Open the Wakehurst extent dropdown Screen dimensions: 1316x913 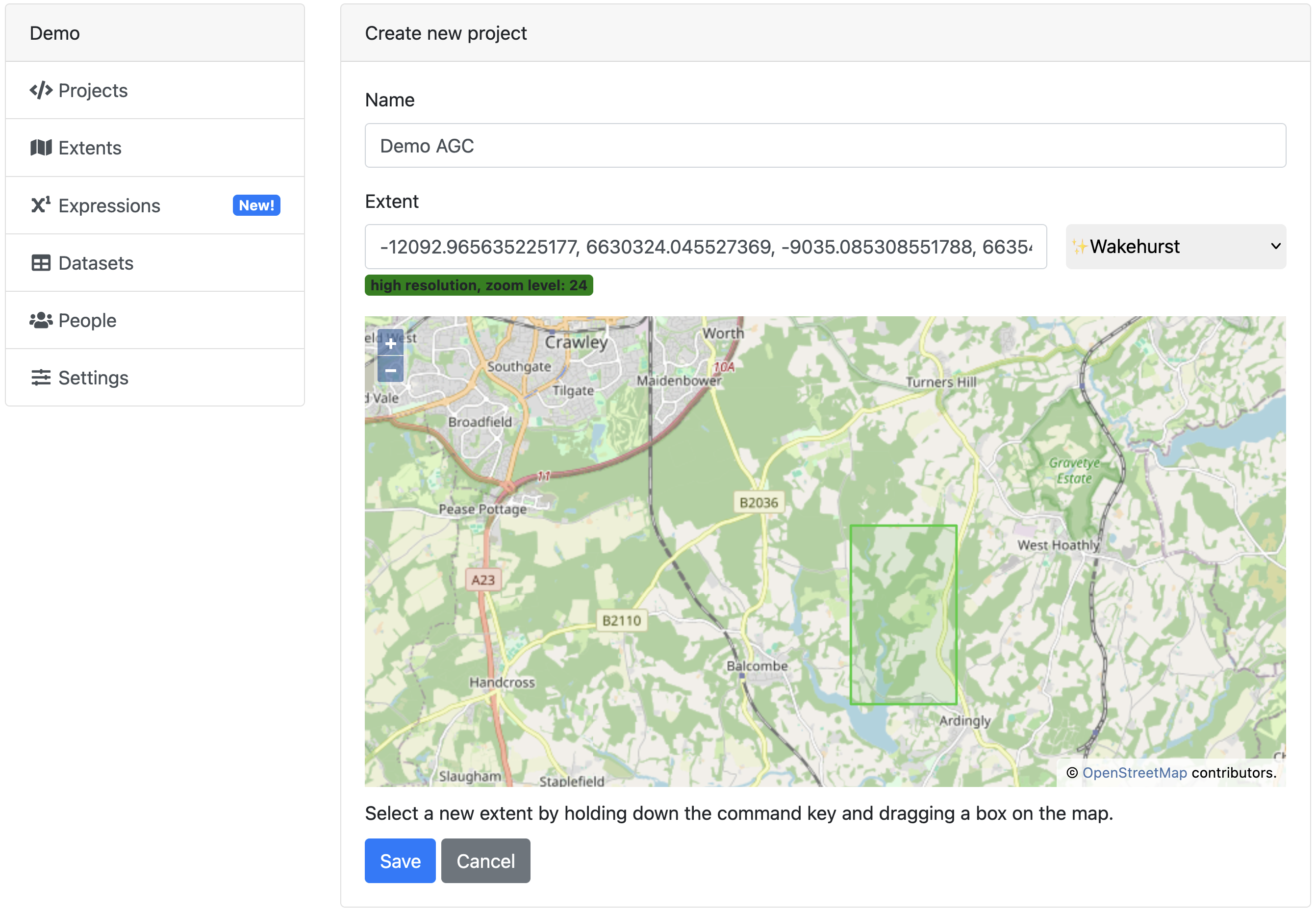pyautogui.click(x=1175, y=247)
